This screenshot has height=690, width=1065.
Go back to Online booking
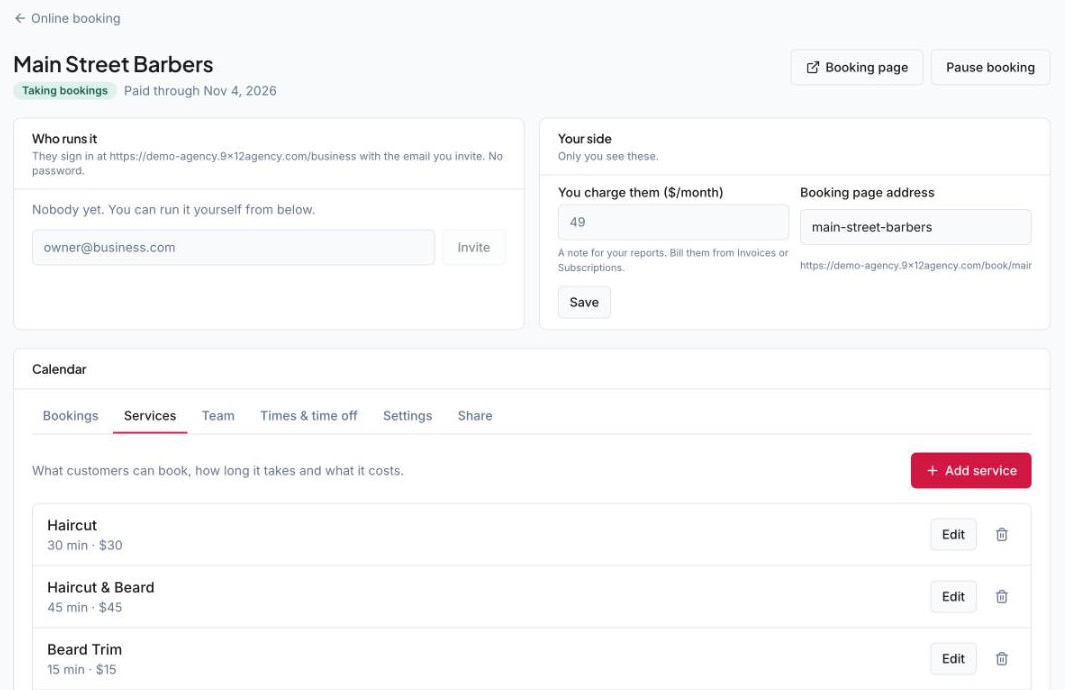(67, 18)
